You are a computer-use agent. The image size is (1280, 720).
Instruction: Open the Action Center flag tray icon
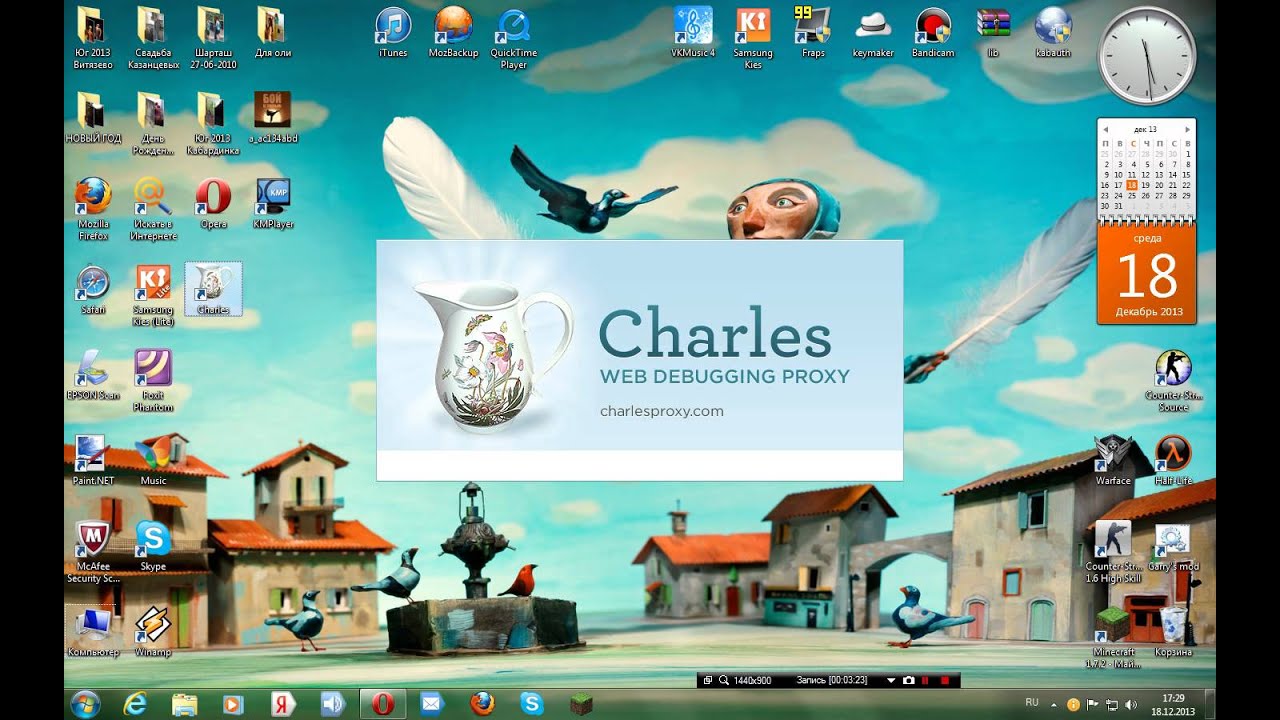pos(1093,705)
